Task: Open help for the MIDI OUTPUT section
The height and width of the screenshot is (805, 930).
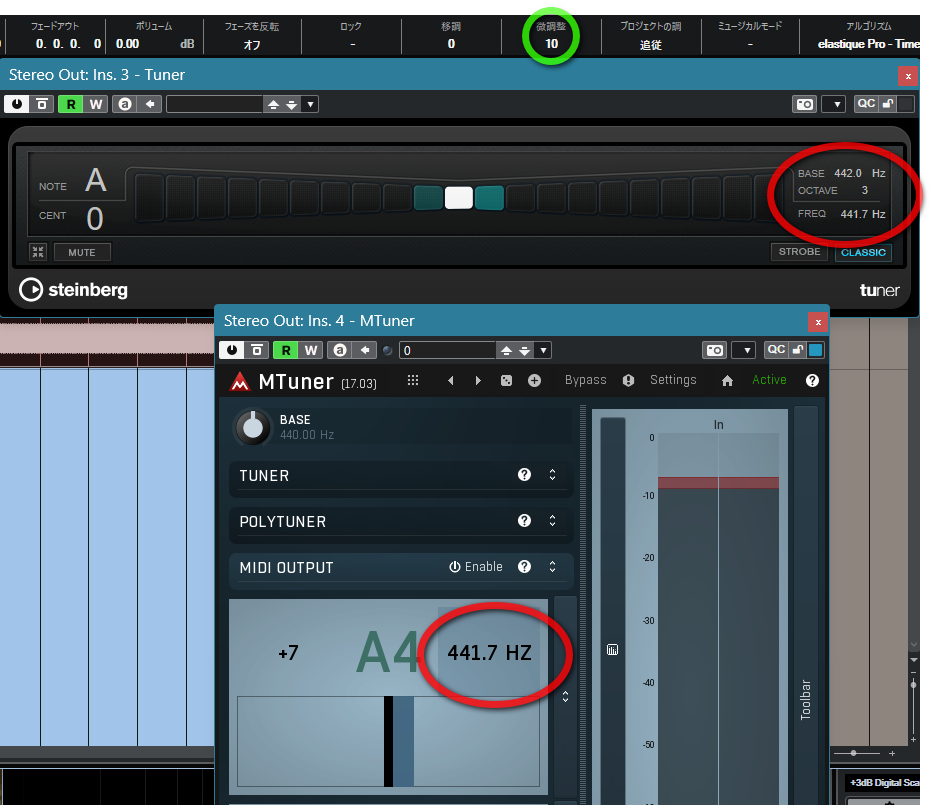Action: click(x=524, y=567)
